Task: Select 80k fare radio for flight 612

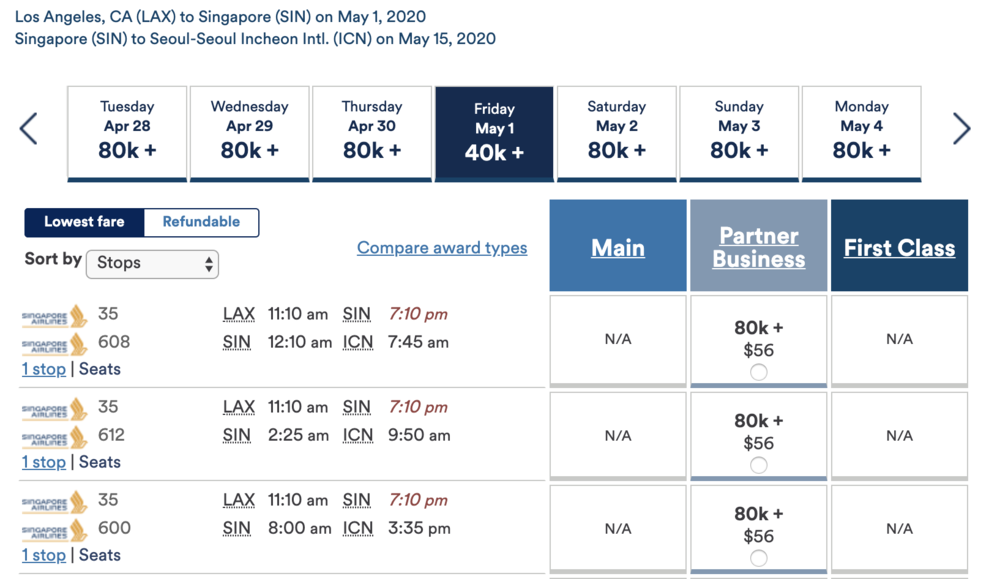Action: click(759, 465)
